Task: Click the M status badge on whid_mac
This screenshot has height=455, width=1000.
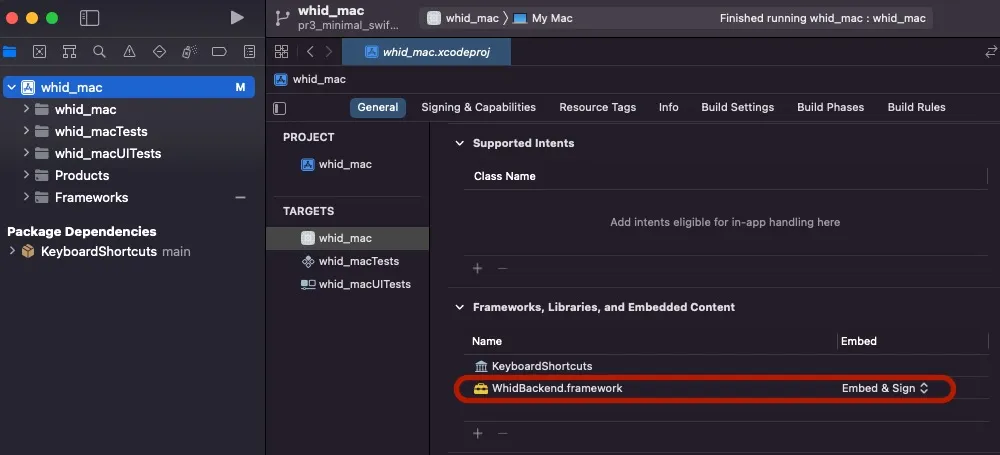Action: click(240, 87)
